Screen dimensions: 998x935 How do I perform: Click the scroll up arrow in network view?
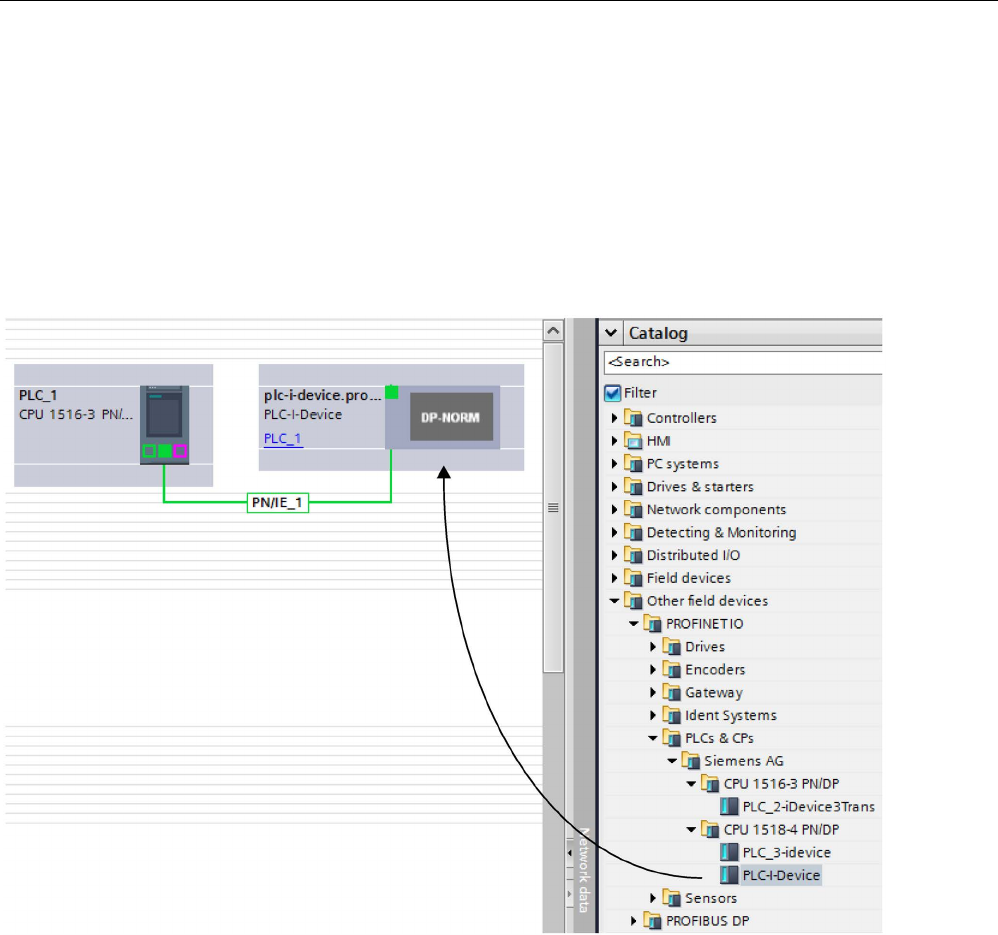point(553,331)
